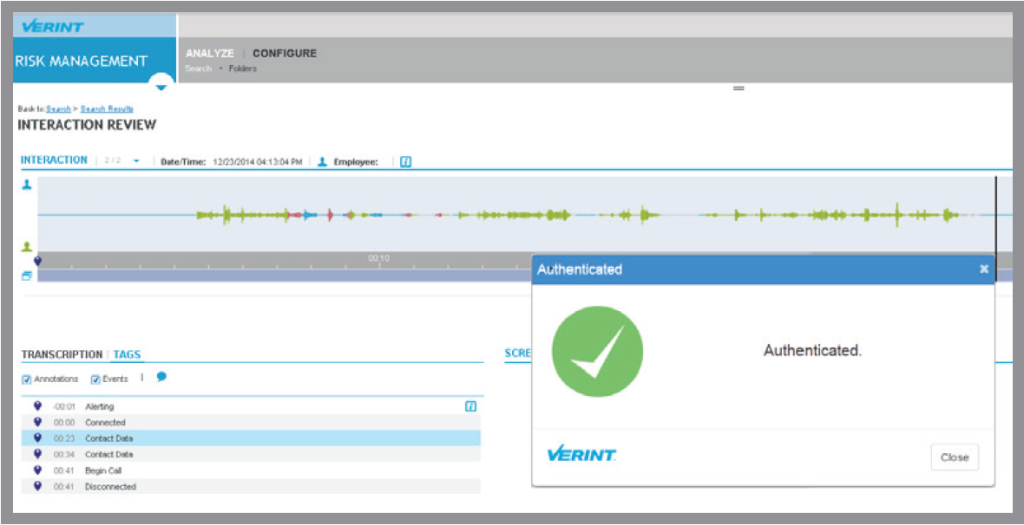Click the marker icon for Alerting

pyautogui.click(x=38, y=406)
